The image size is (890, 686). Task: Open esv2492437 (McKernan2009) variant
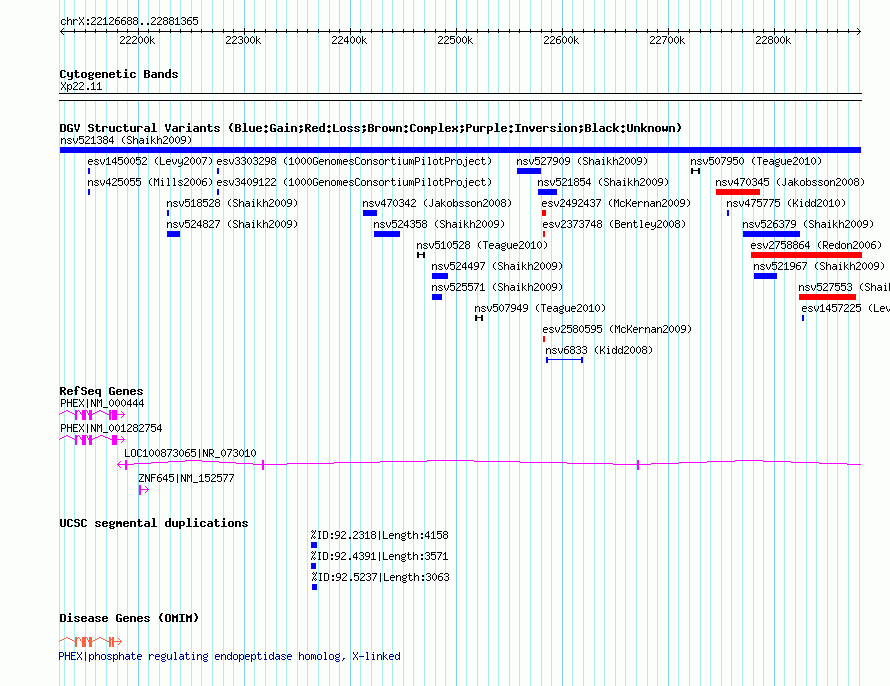pyautogui.click(x=616, y=203)
